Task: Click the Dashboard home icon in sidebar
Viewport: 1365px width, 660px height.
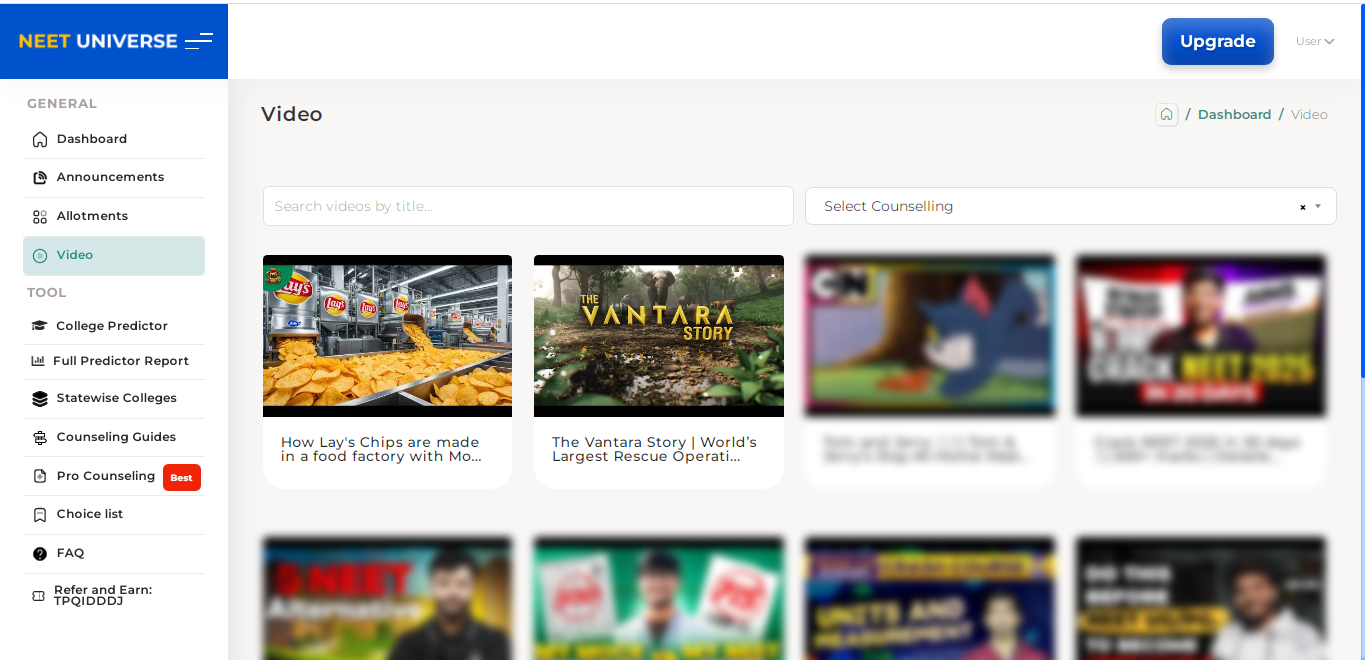Action: click(x=40, y=139)
